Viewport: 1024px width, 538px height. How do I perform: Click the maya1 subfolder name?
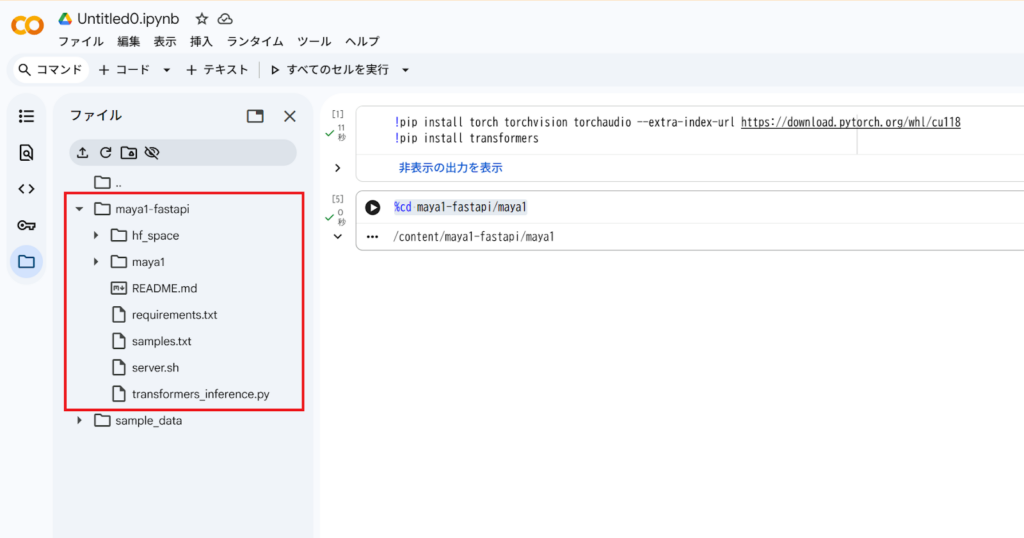click(x=148, y=262)
